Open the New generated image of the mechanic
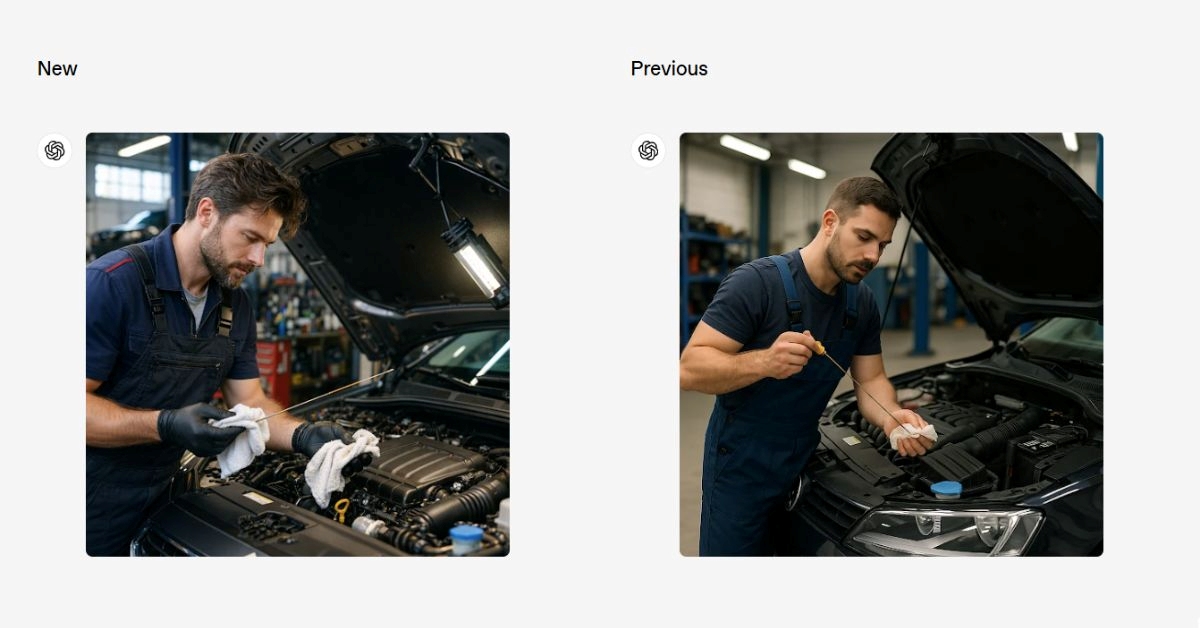 (298, 345)
